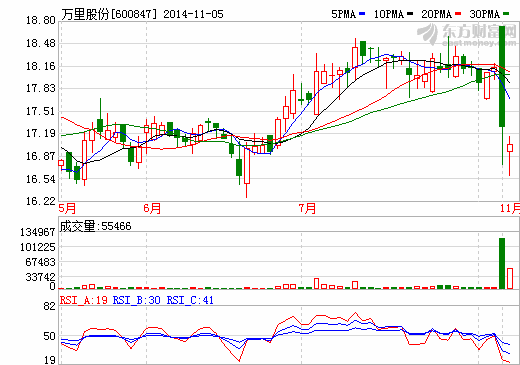Image resolution: width=520 pixels, height=365 pixels.
Task: Click the 成交量:55466 volume label
Action: click(x=95, y=226)
